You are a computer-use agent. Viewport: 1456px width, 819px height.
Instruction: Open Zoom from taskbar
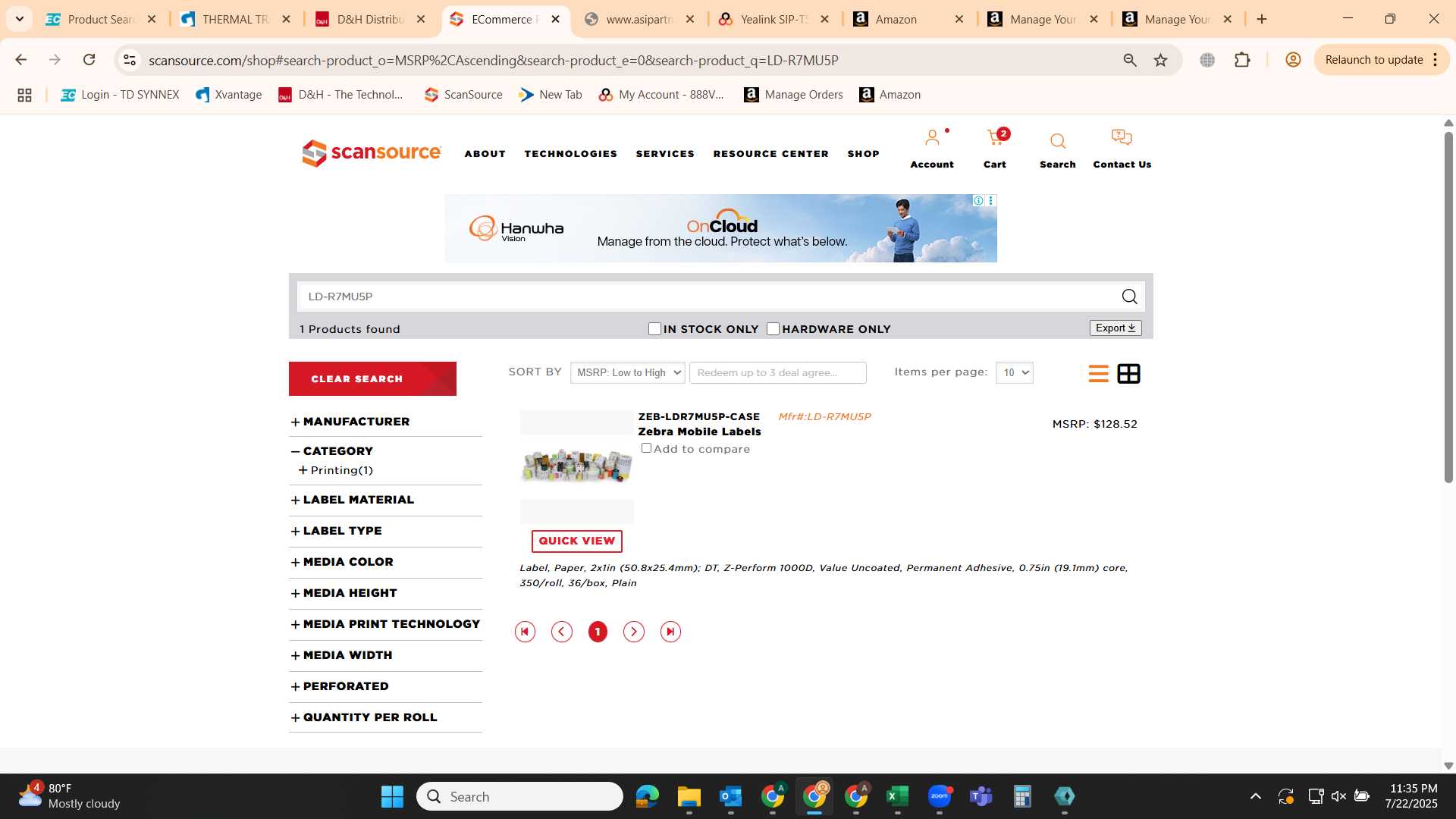[939, 796]
